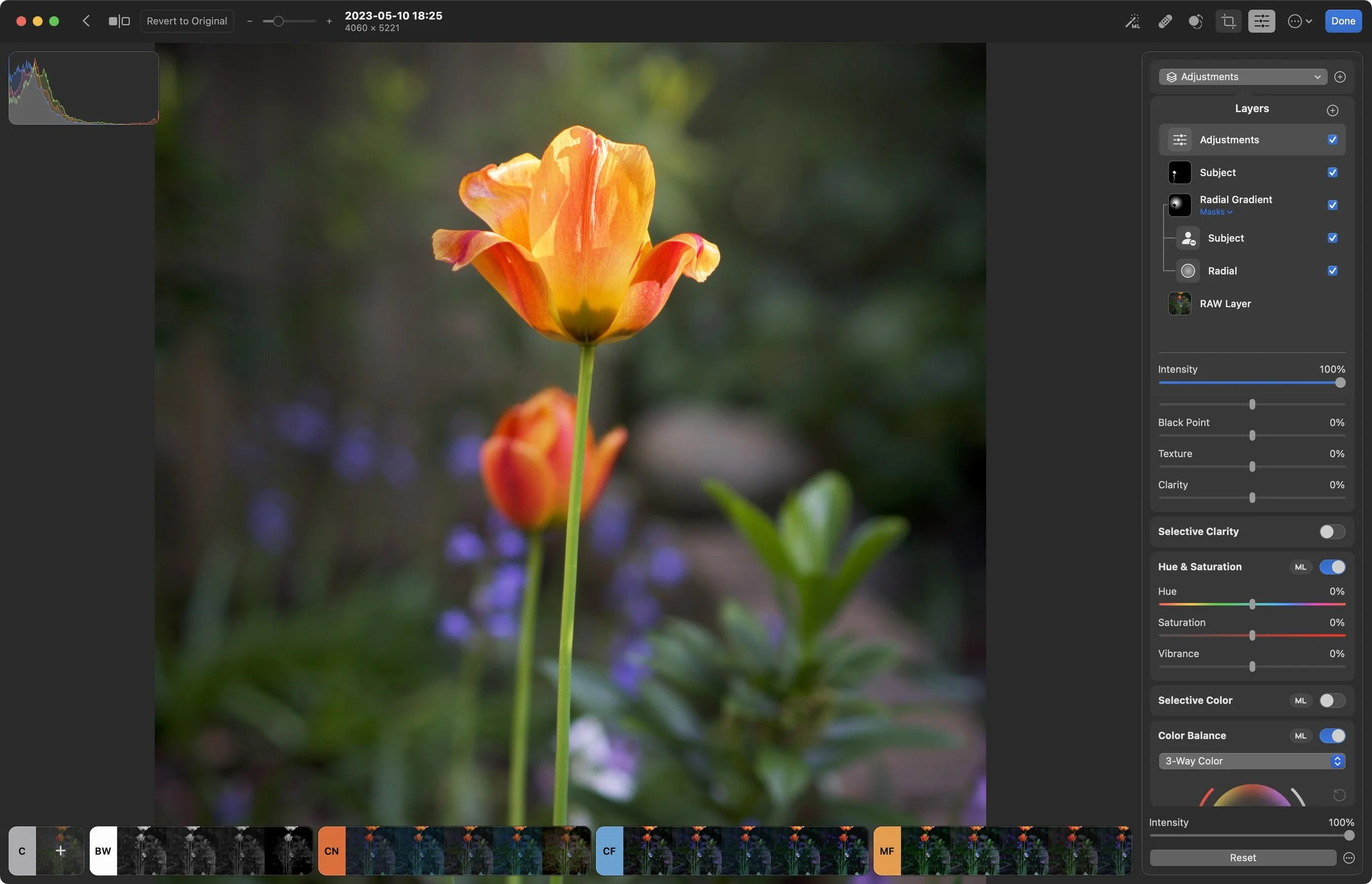This screenshot has width=1372, height=884.
Task: Add new layer with Layers plus icon
Action: point(1332,110)
